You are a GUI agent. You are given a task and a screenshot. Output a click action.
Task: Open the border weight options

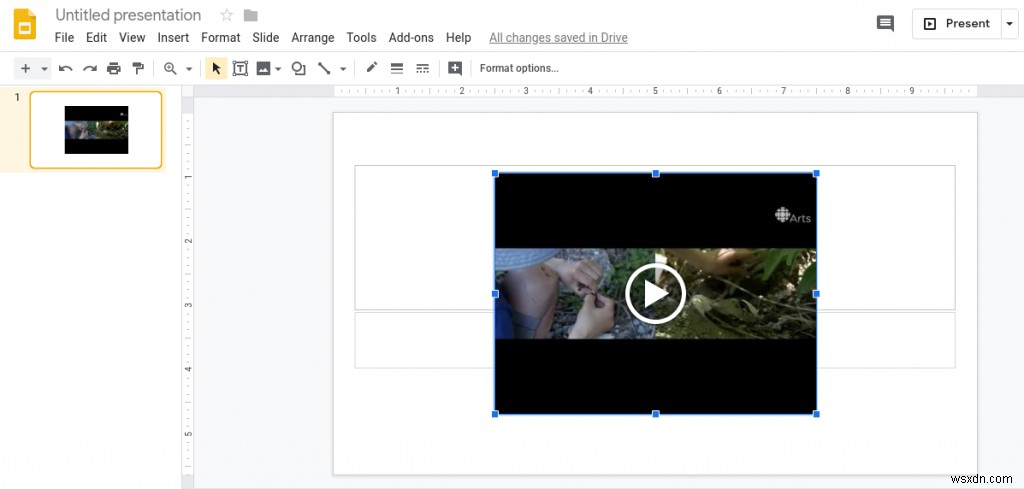(x=397, y=68)
